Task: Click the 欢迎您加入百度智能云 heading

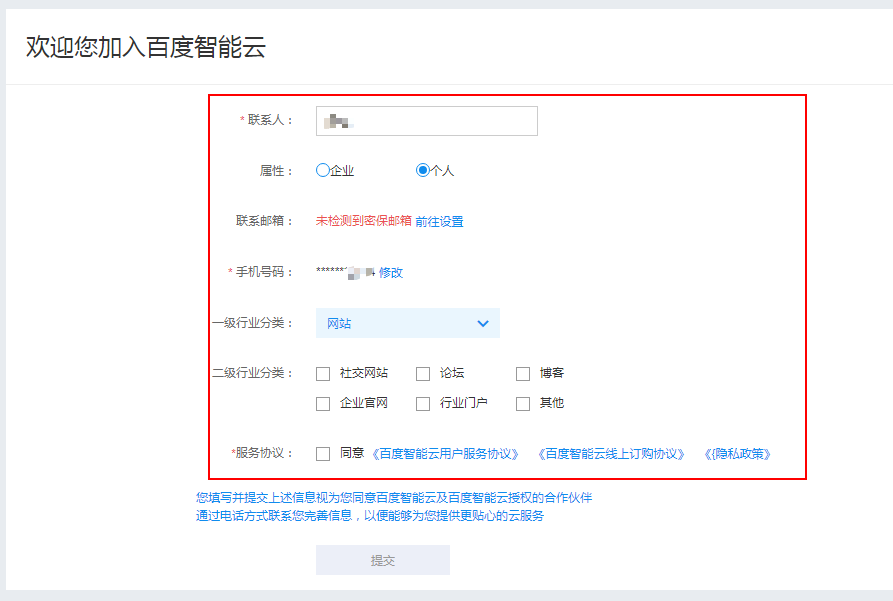Action: 146,47
